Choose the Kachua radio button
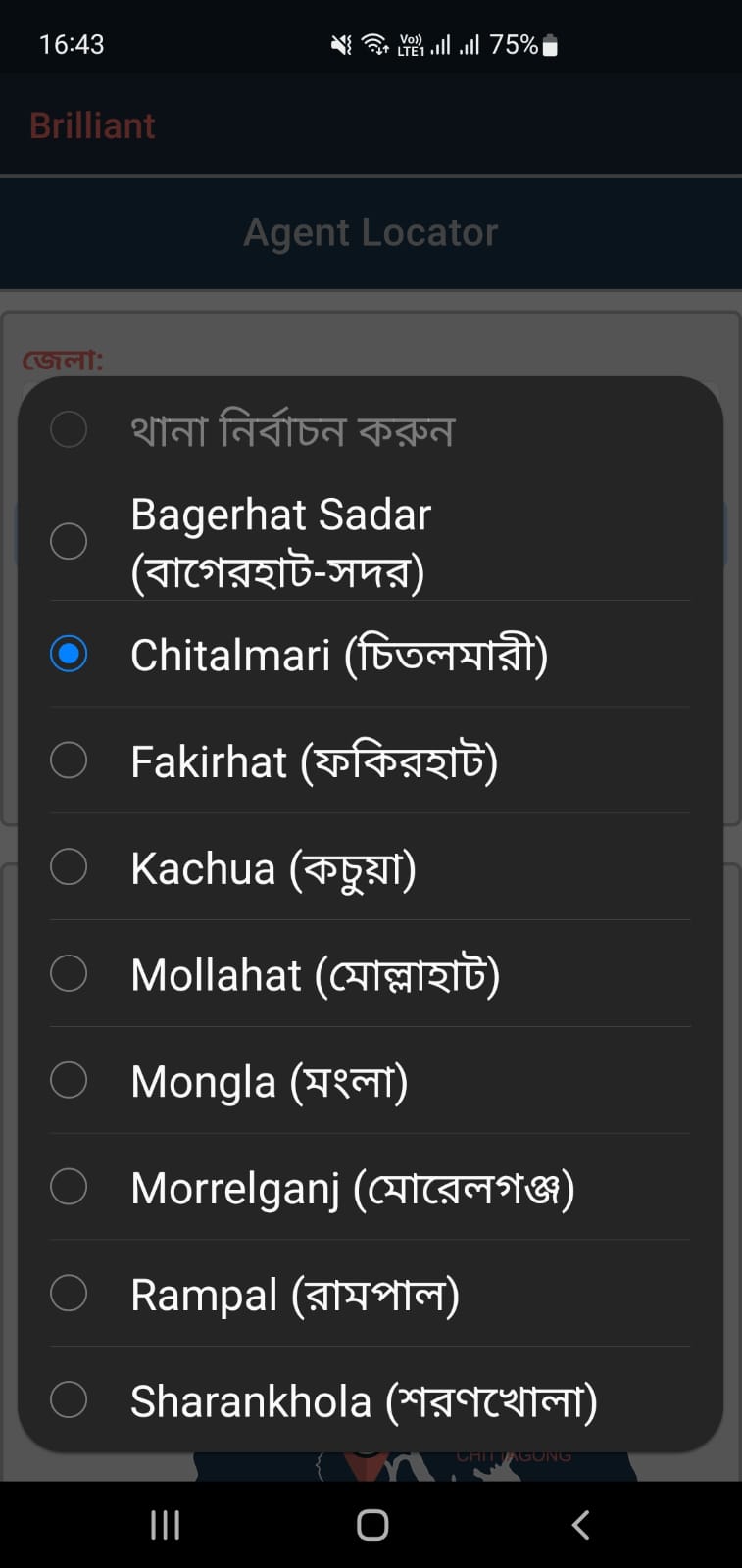Viewport: 742px width, 1568px height. point(69,866)
